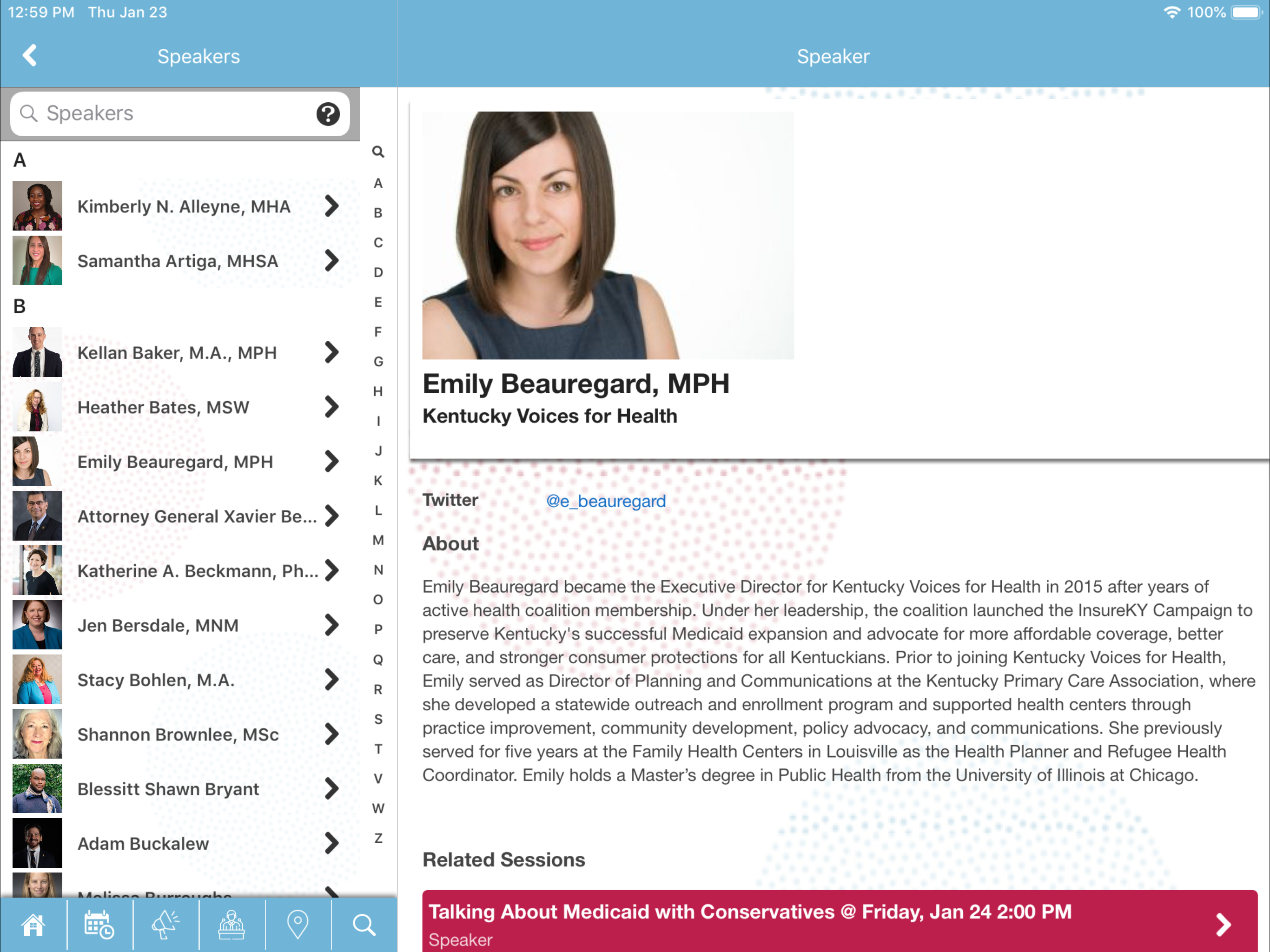Select Blessitt Shawn Bryant name
This screenshot has height=952, width=1270.
pyautogui.click(x=168, y=789)
